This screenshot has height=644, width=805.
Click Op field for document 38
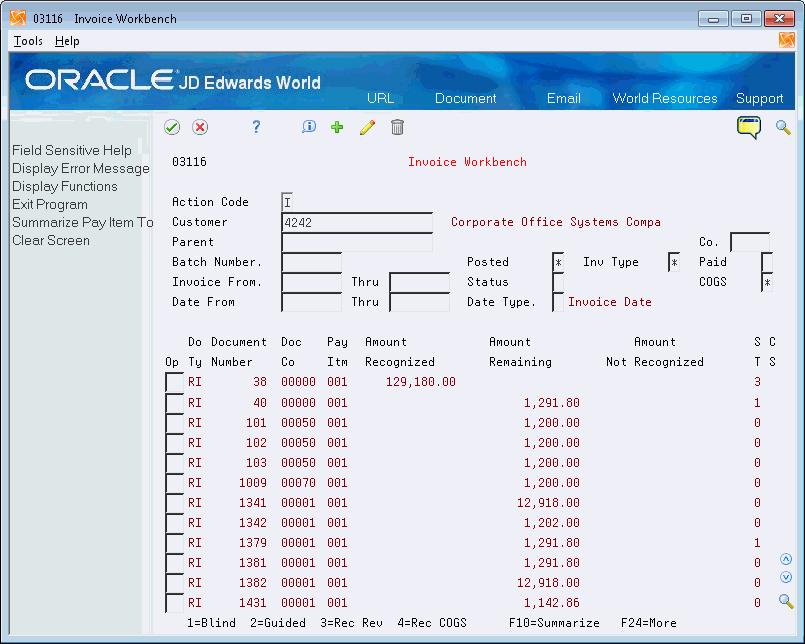pyautogui.click(x=175, y=383)
